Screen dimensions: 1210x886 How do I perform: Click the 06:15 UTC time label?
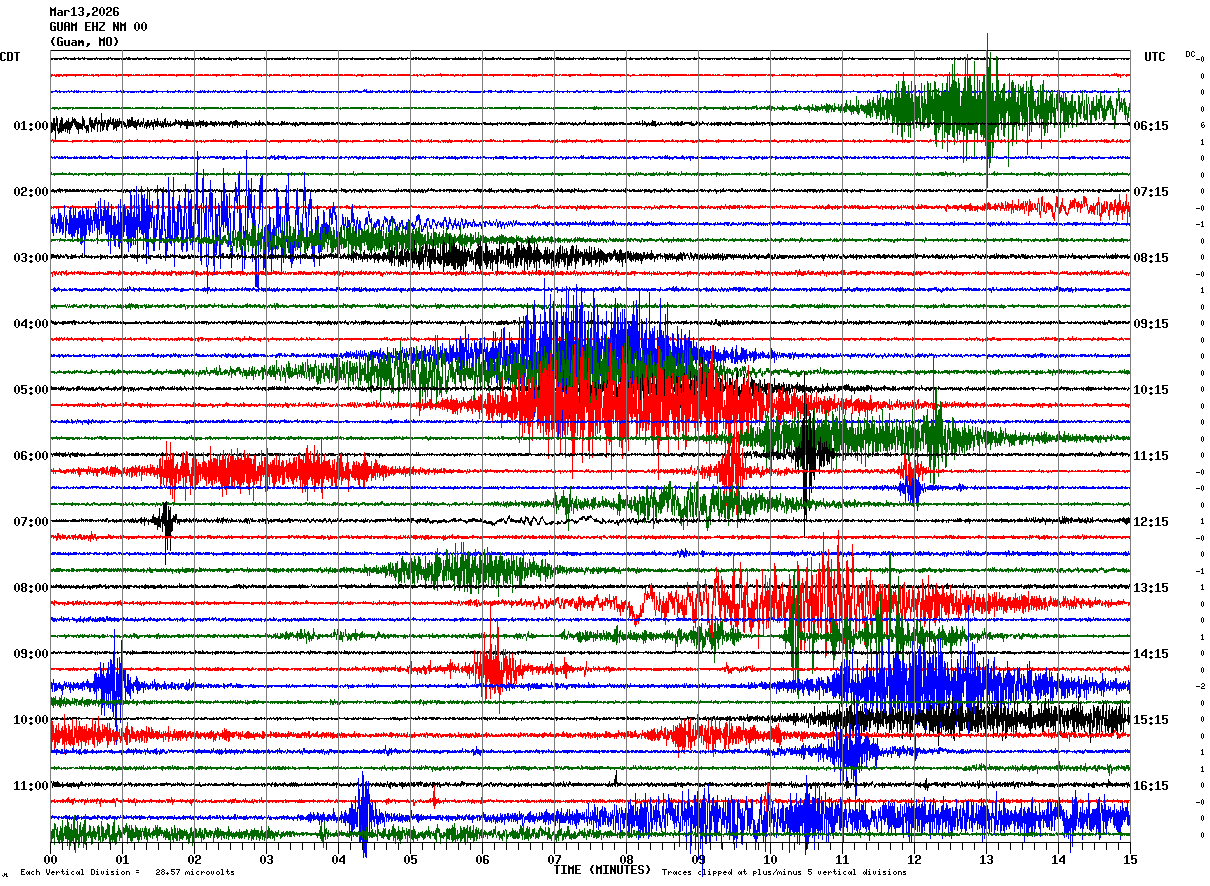(1151, 126)
